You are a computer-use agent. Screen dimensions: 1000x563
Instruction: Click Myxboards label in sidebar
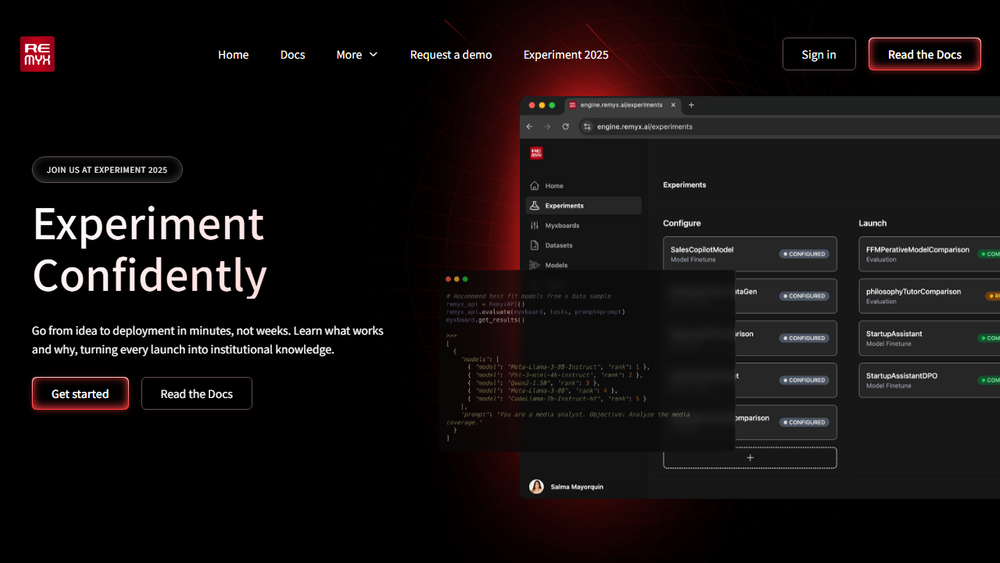click(562, 225)
